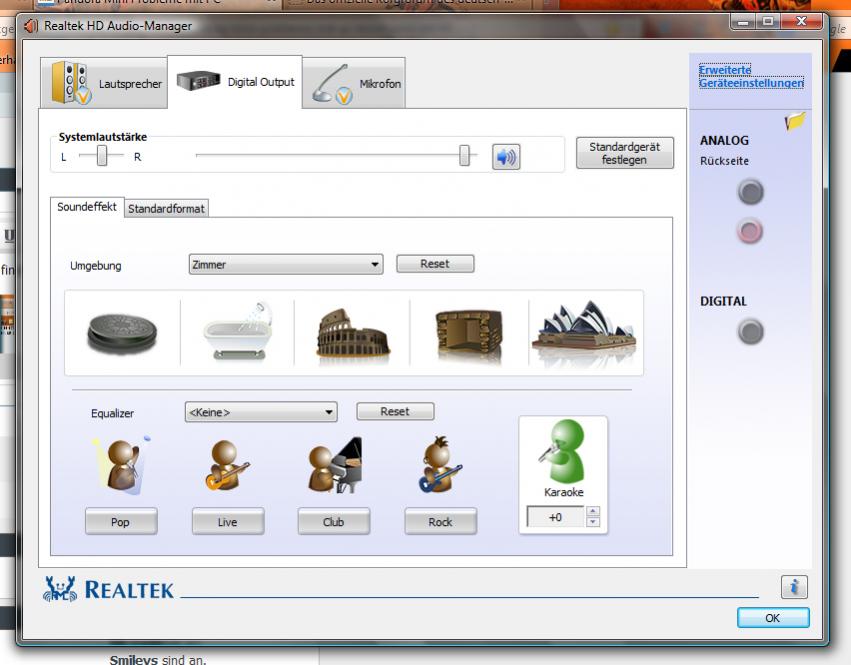Select the stone room environment icon
This screenshot has height=665, width=851.
tap(469, 334)
